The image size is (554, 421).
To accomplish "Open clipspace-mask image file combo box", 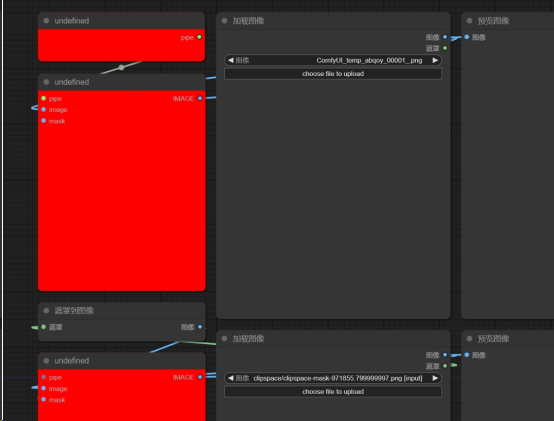I will 333,378.
